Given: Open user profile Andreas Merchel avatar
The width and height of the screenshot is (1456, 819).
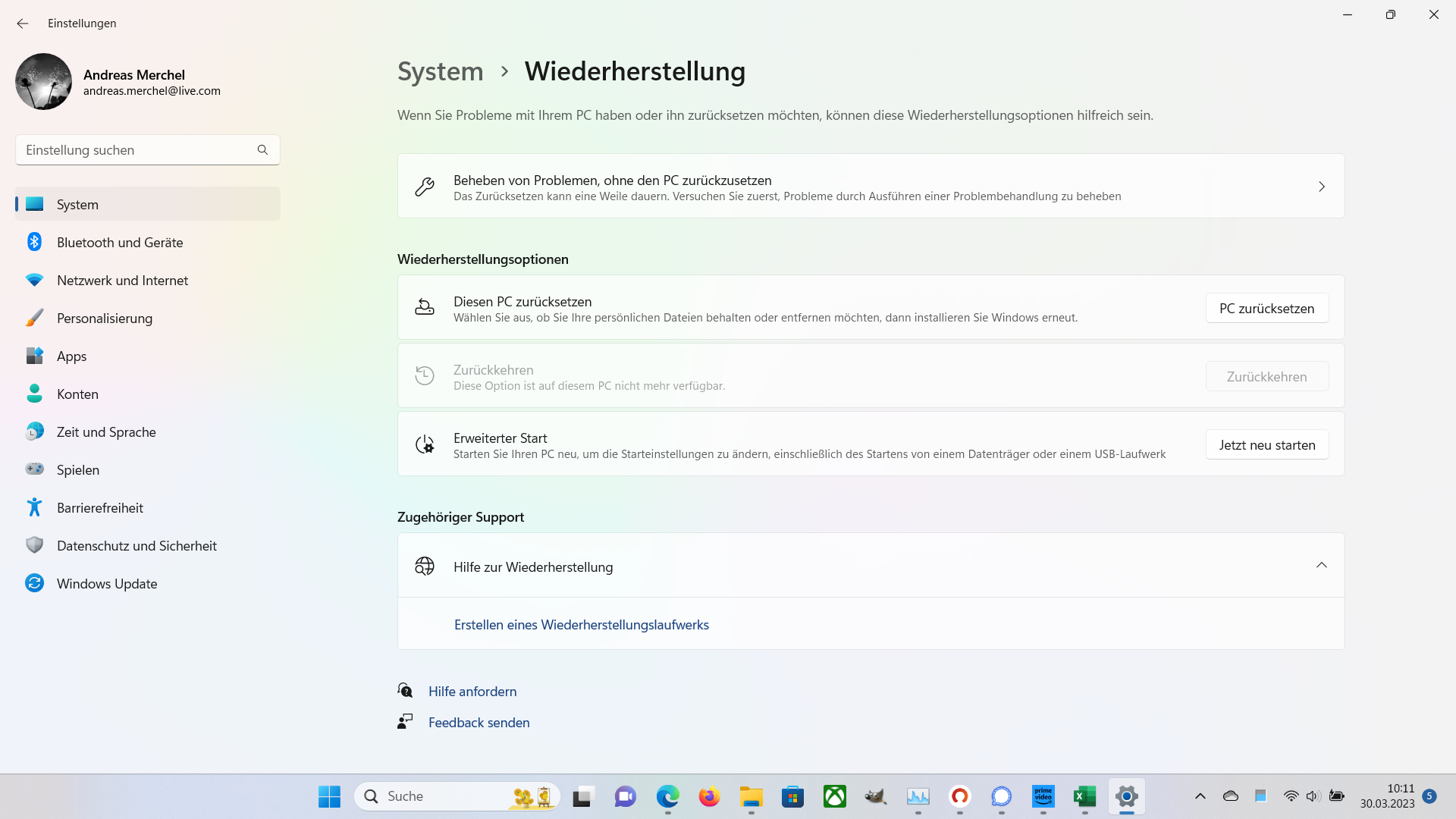Looking at the screenshot, I should pyautogui.click(x=43, y=82).
